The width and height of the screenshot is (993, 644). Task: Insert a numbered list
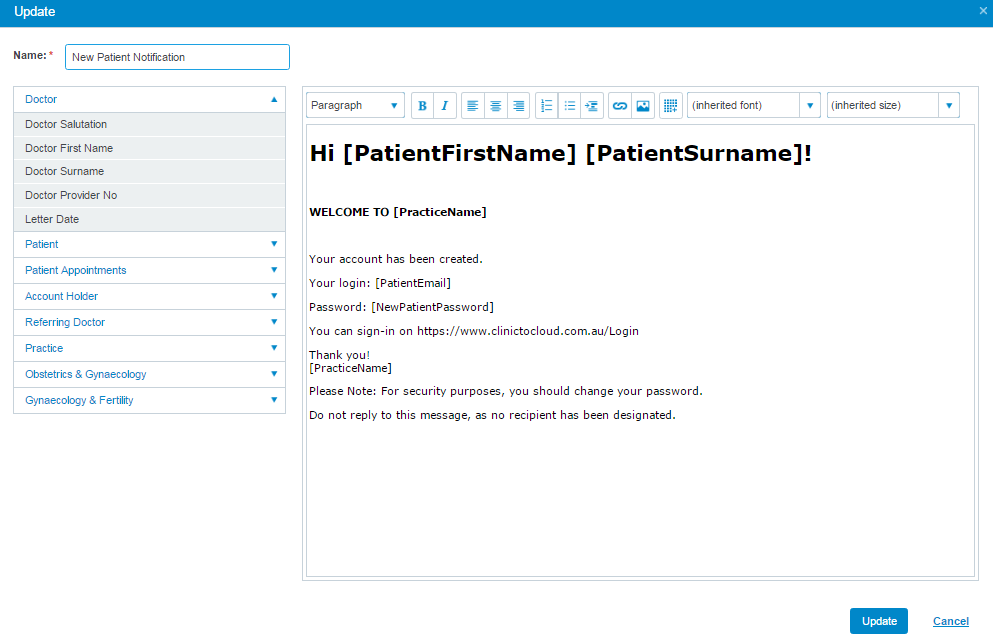tap(547, 106)
